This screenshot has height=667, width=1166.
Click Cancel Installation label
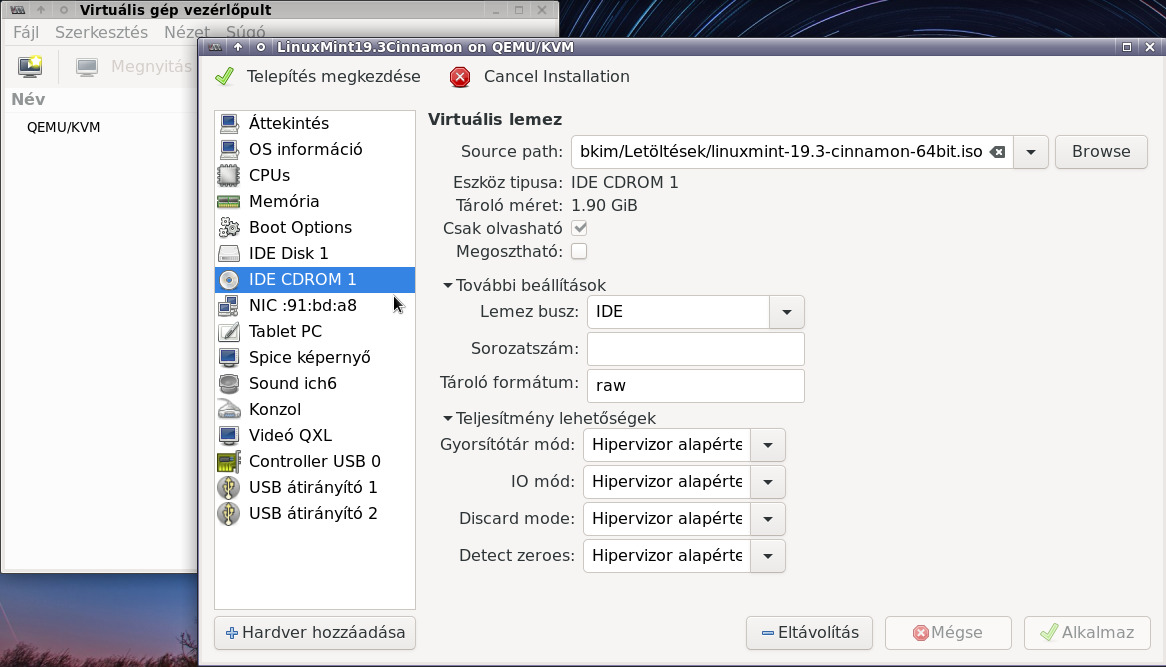click(x=557, y=77)
